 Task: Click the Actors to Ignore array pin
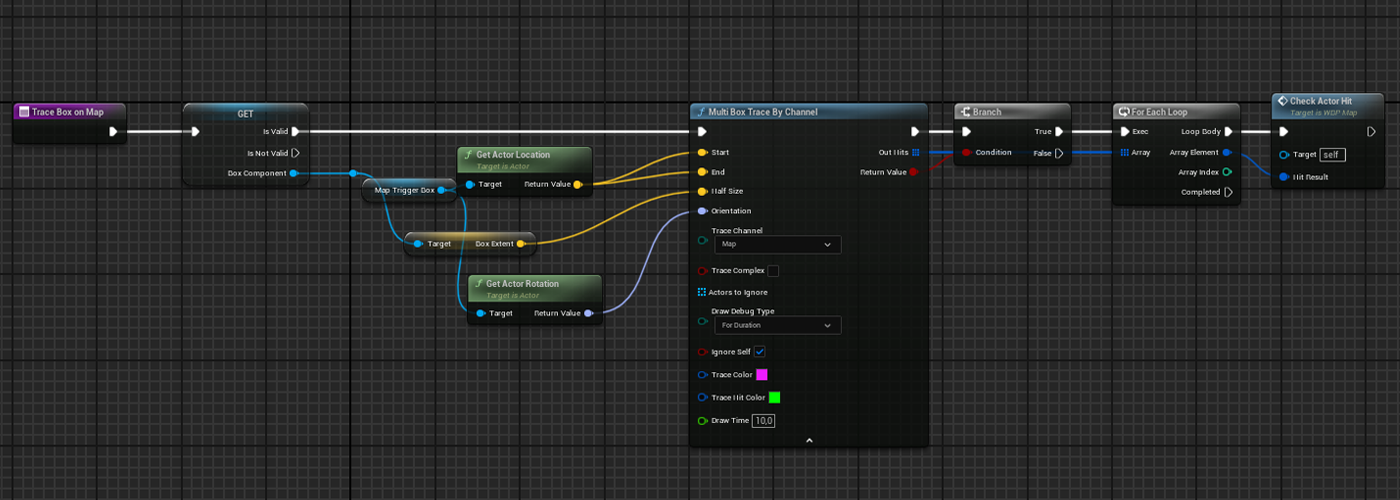point(702,292)
